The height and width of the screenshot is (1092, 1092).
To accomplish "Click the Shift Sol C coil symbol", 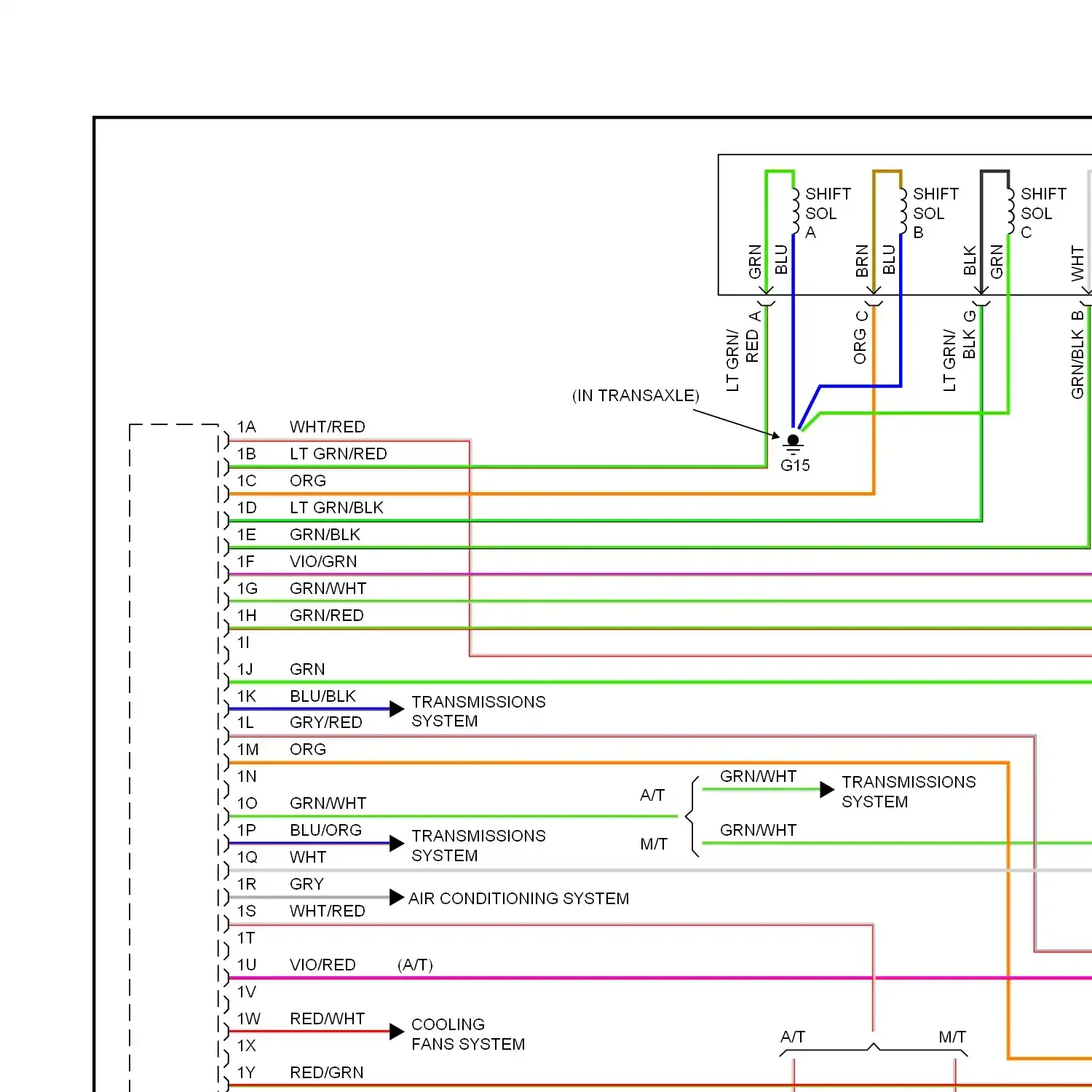I will tap(1010, 211).
